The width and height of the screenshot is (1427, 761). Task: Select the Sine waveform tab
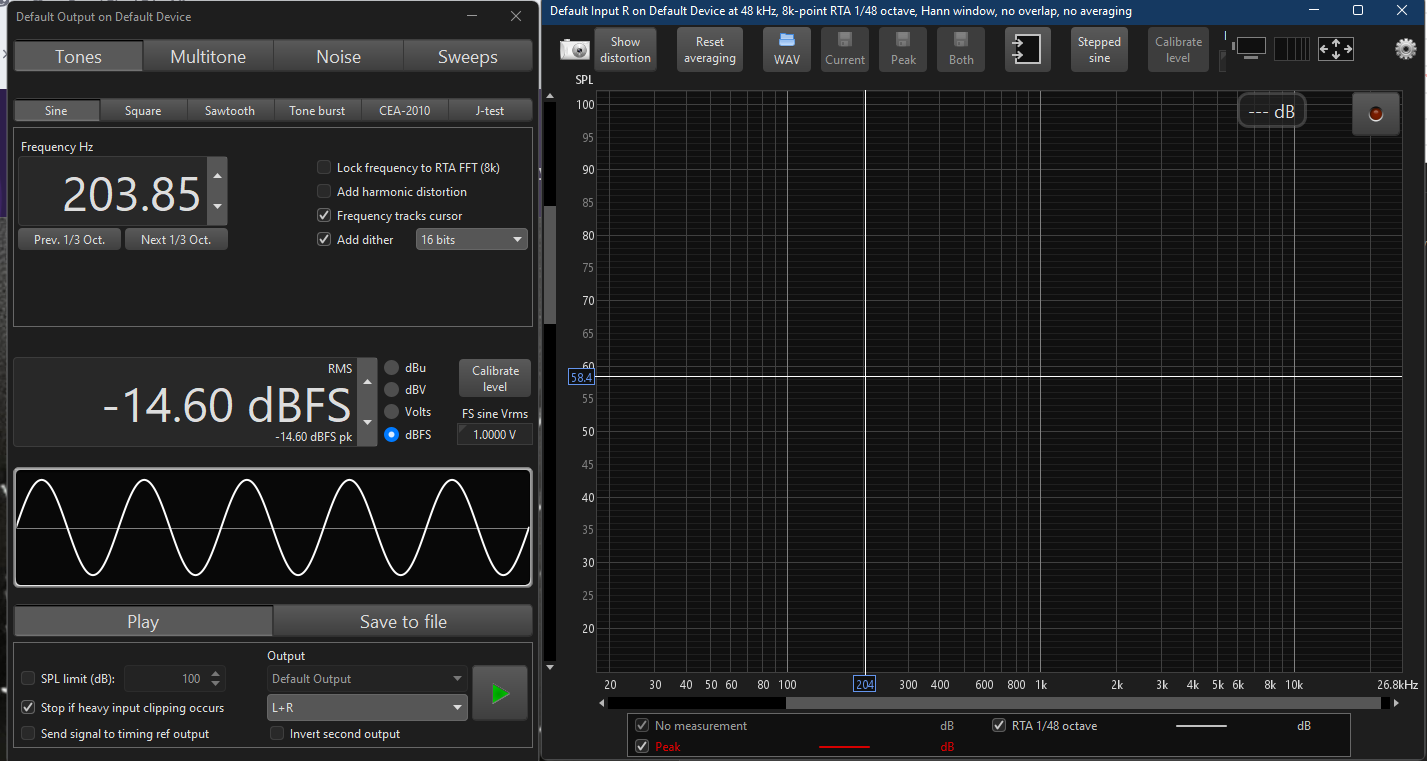click(56, 111)
